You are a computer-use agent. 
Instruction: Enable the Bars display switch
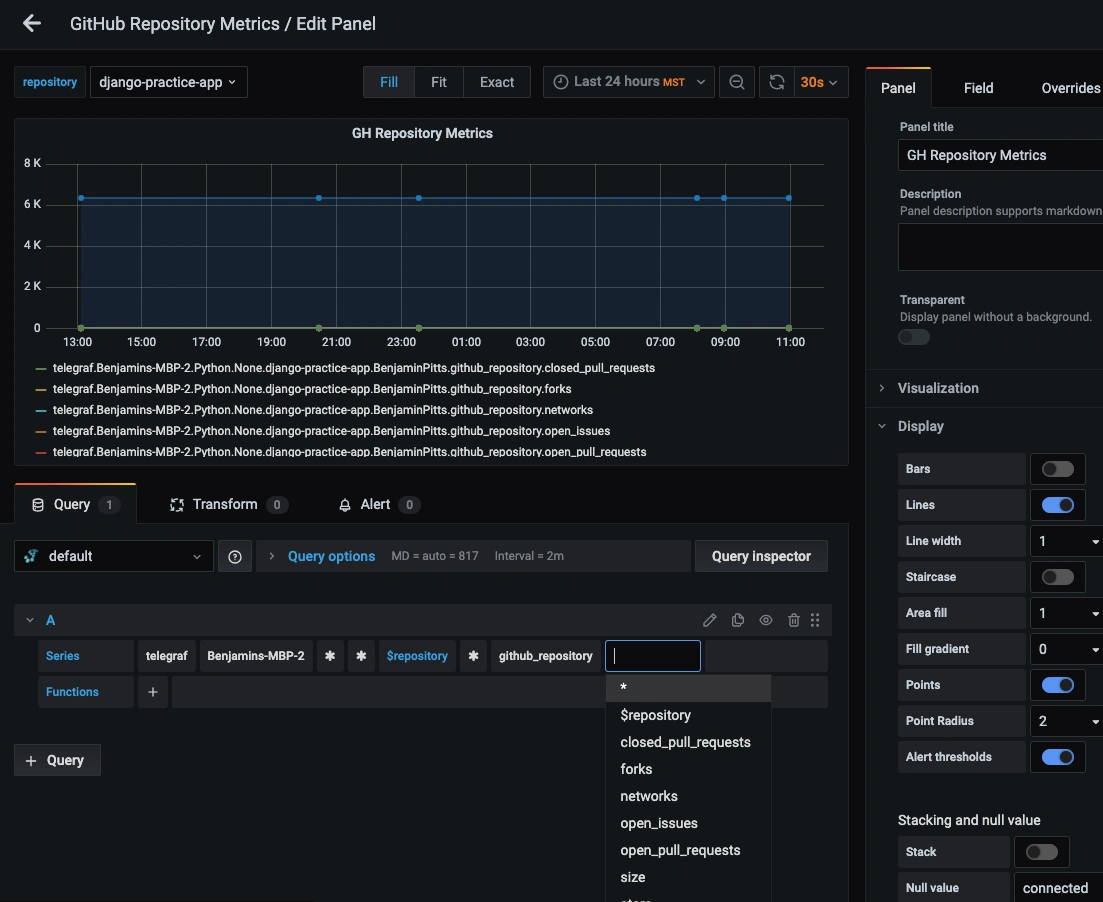point(1057,469)
